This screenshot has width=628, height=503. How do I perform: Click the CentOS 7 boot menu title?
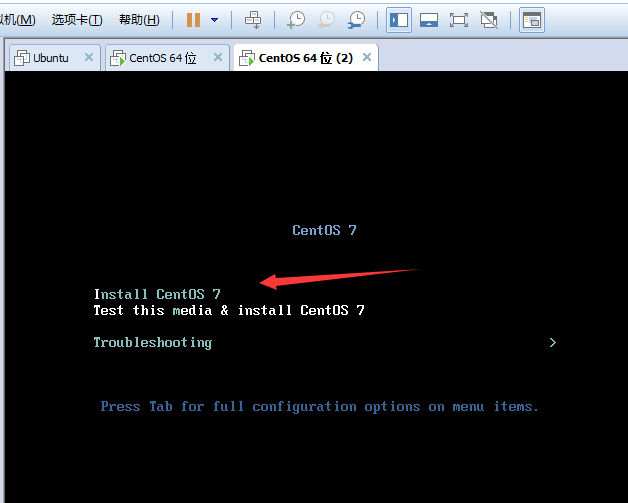click(324, 230)
